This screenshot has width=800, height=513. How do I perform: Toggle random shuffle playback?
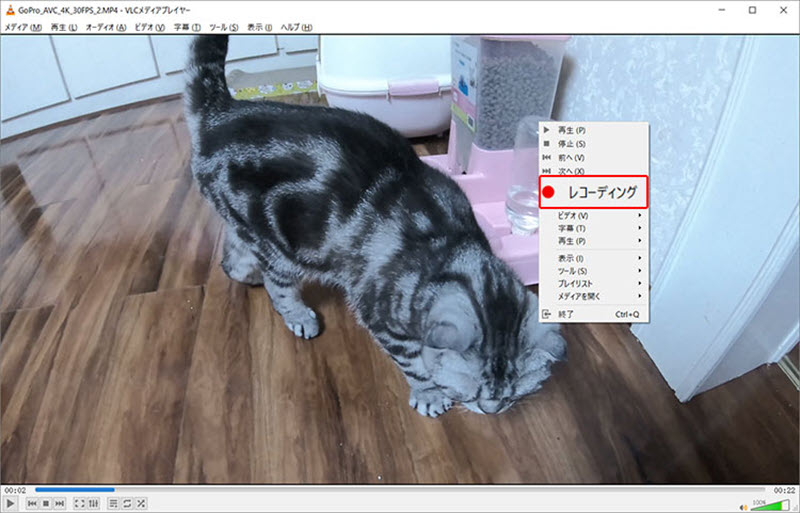coord(141,503)
